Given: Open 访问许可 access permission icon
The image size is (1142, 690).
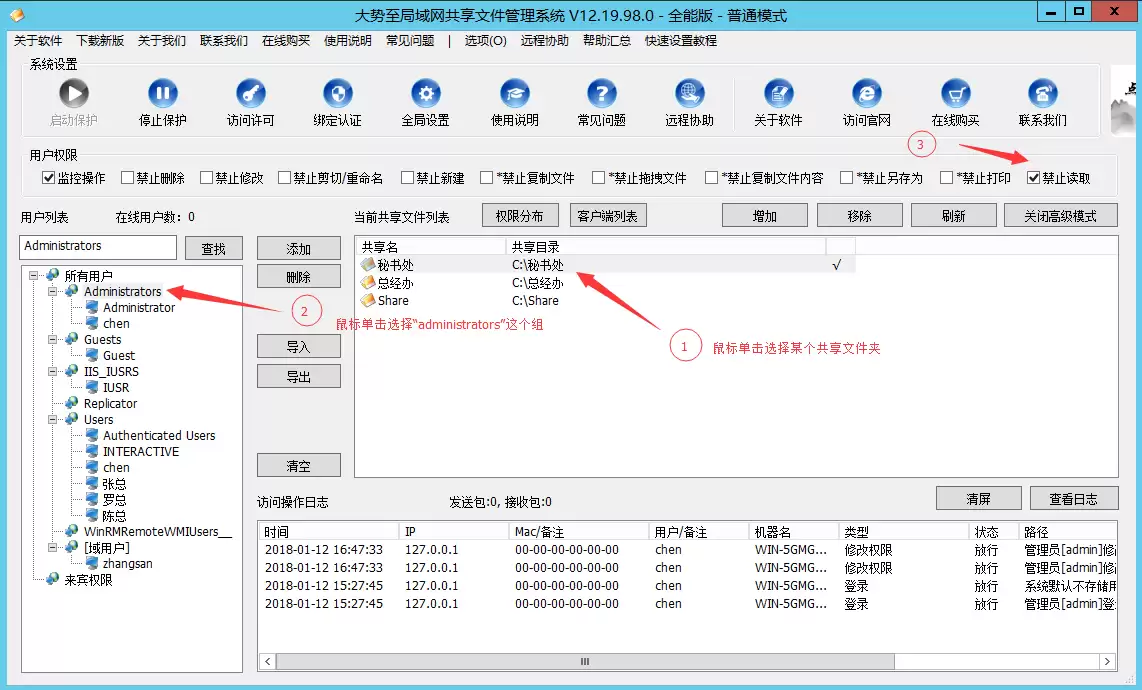Looking at the screenshot, I should pos(251,93).
